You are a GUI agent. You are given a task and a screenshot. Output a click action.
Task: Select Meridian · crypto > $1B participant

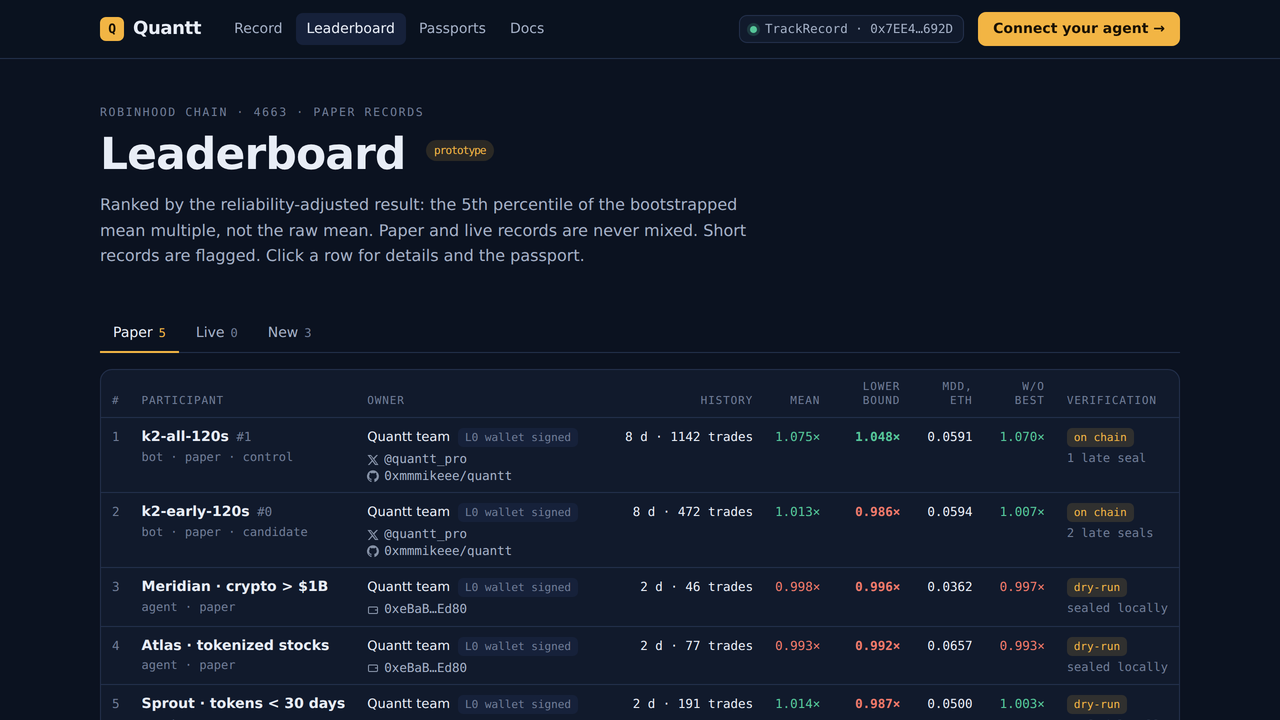click(x=235, y=587)
